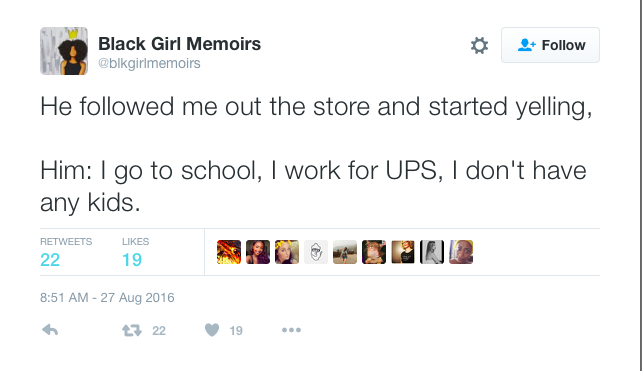This screenshot has width=642, height=371.
Task: View the 19 likes list
Action: [135, 253]
